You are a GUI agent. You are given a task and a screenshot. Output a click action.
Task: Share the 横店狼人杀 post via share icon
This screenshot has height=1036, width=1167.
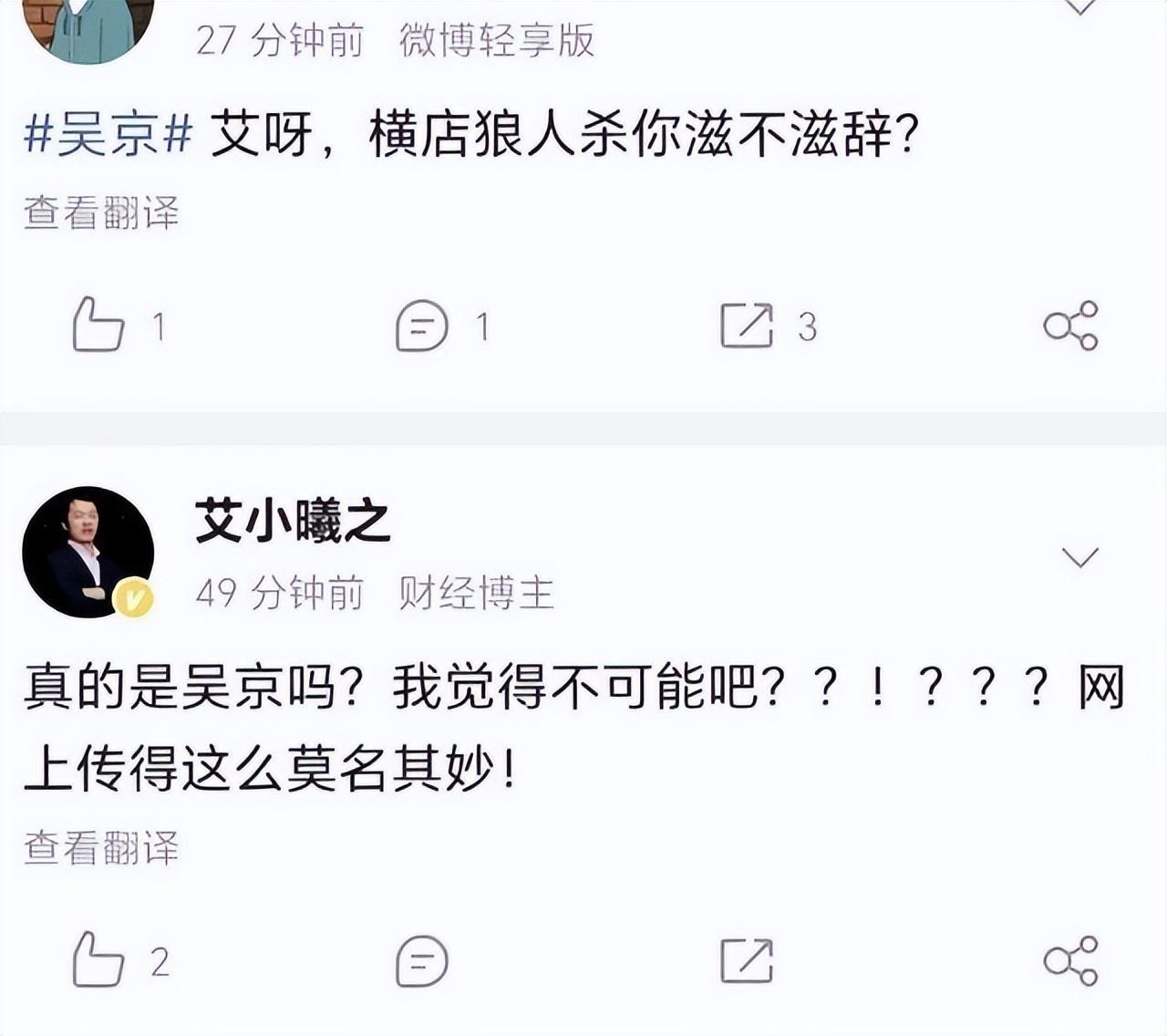click(1071, 326)
